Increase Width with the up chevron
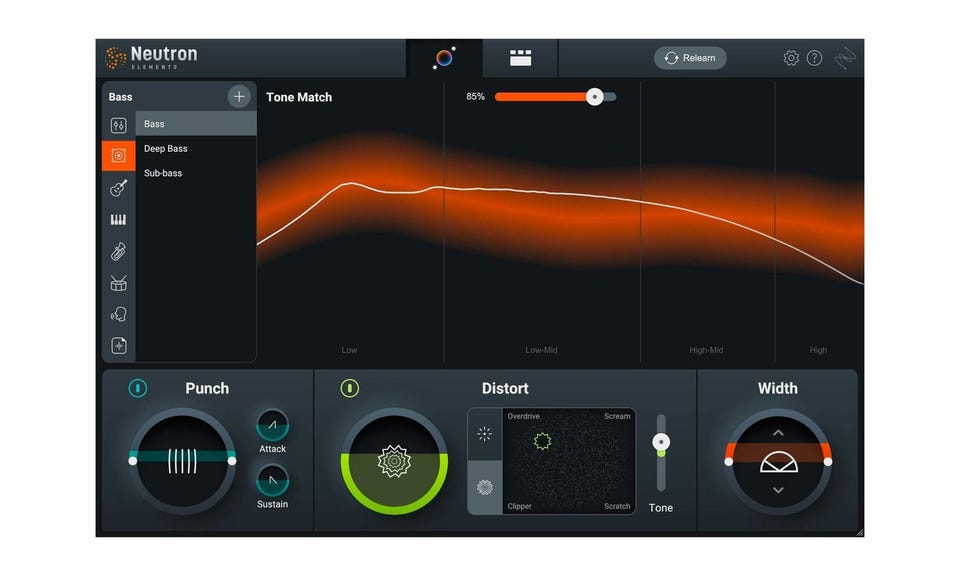Image resolution: width=960 pixels, height=576 pixels. point(778,433)
